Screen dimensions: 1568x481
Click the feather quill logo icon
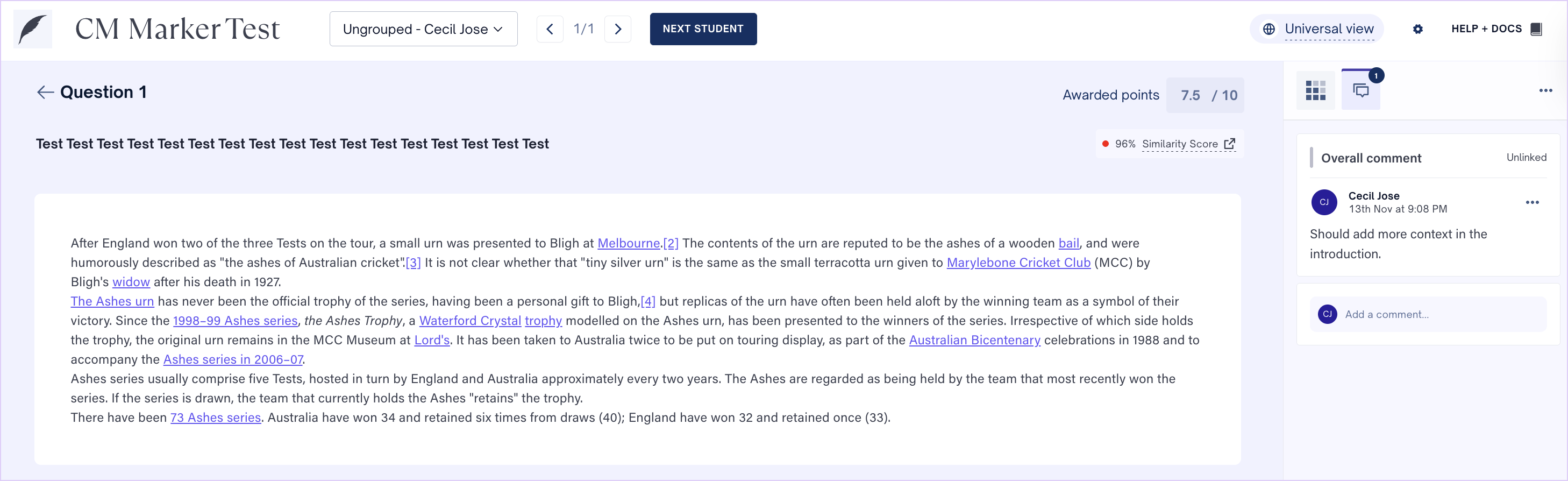33,29
